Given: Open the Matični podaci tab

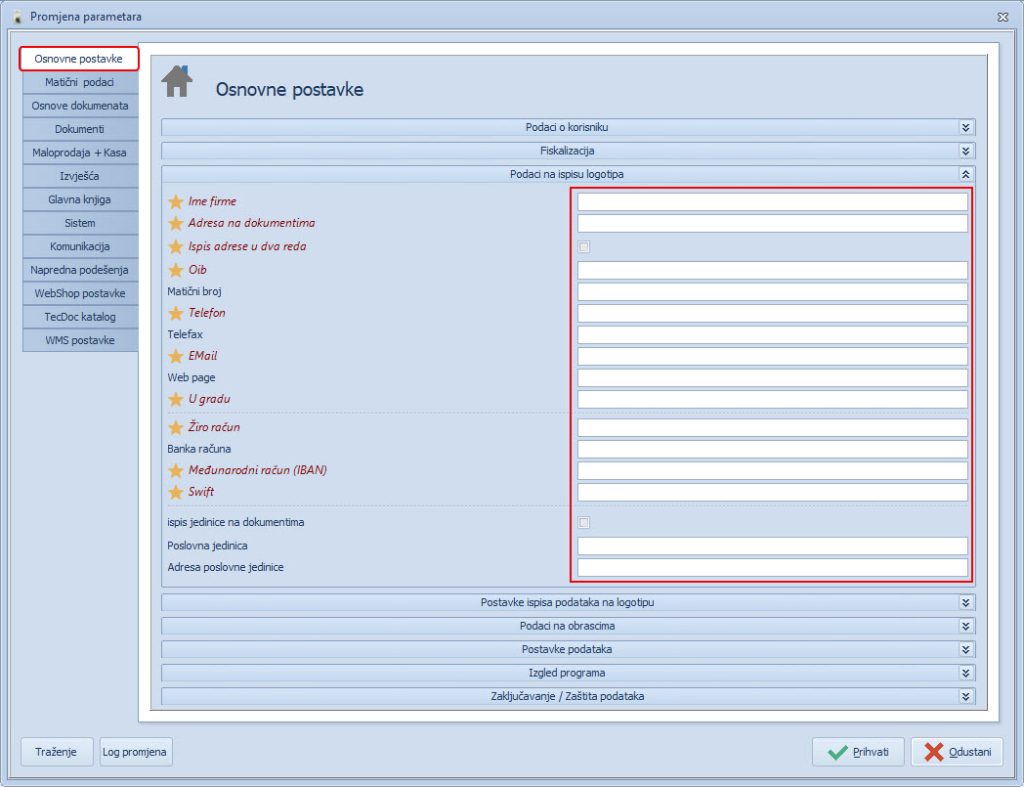Looking at the screenshot, I should (79, 82).
